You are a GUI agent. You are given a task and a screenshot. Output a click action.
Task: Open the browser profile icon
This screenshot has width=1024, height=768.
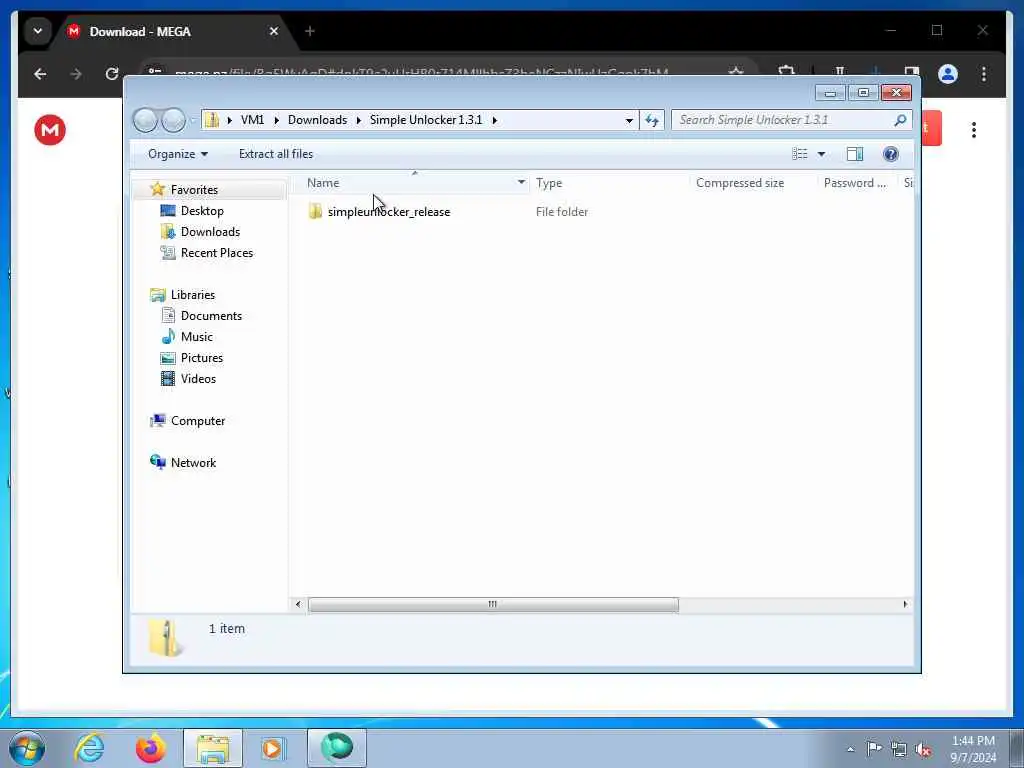[948, 74]
